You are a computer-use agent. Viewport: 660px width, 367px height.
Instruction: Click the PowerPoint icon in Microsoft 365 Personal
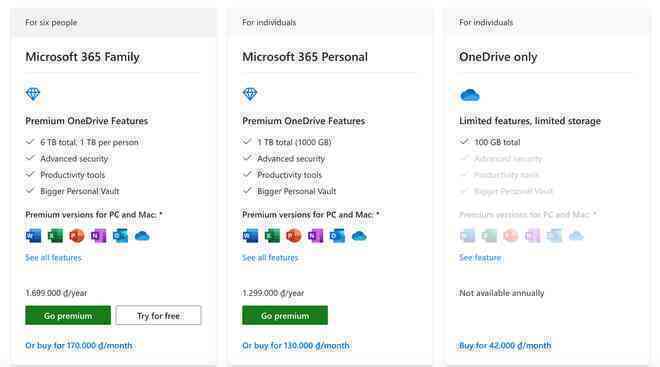(x=294, y=236)
